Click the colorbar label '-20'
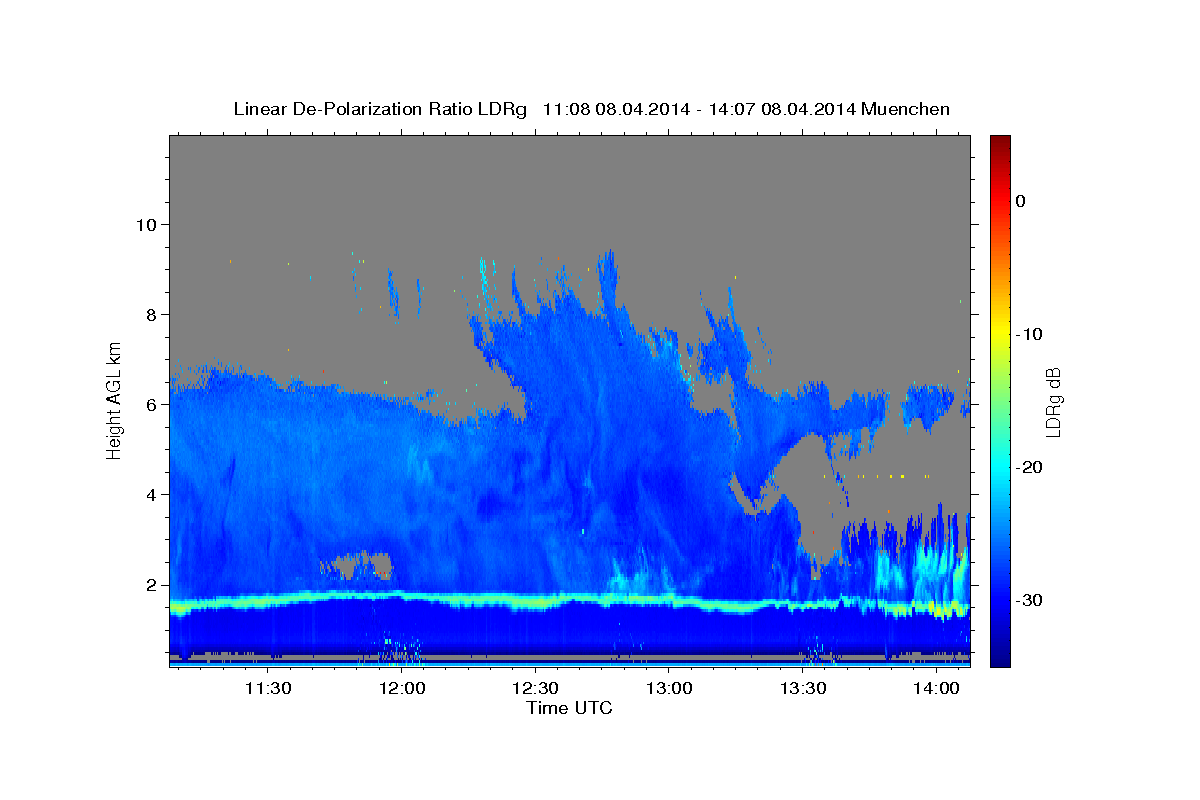The image size is (1200, 800). 1029,467
